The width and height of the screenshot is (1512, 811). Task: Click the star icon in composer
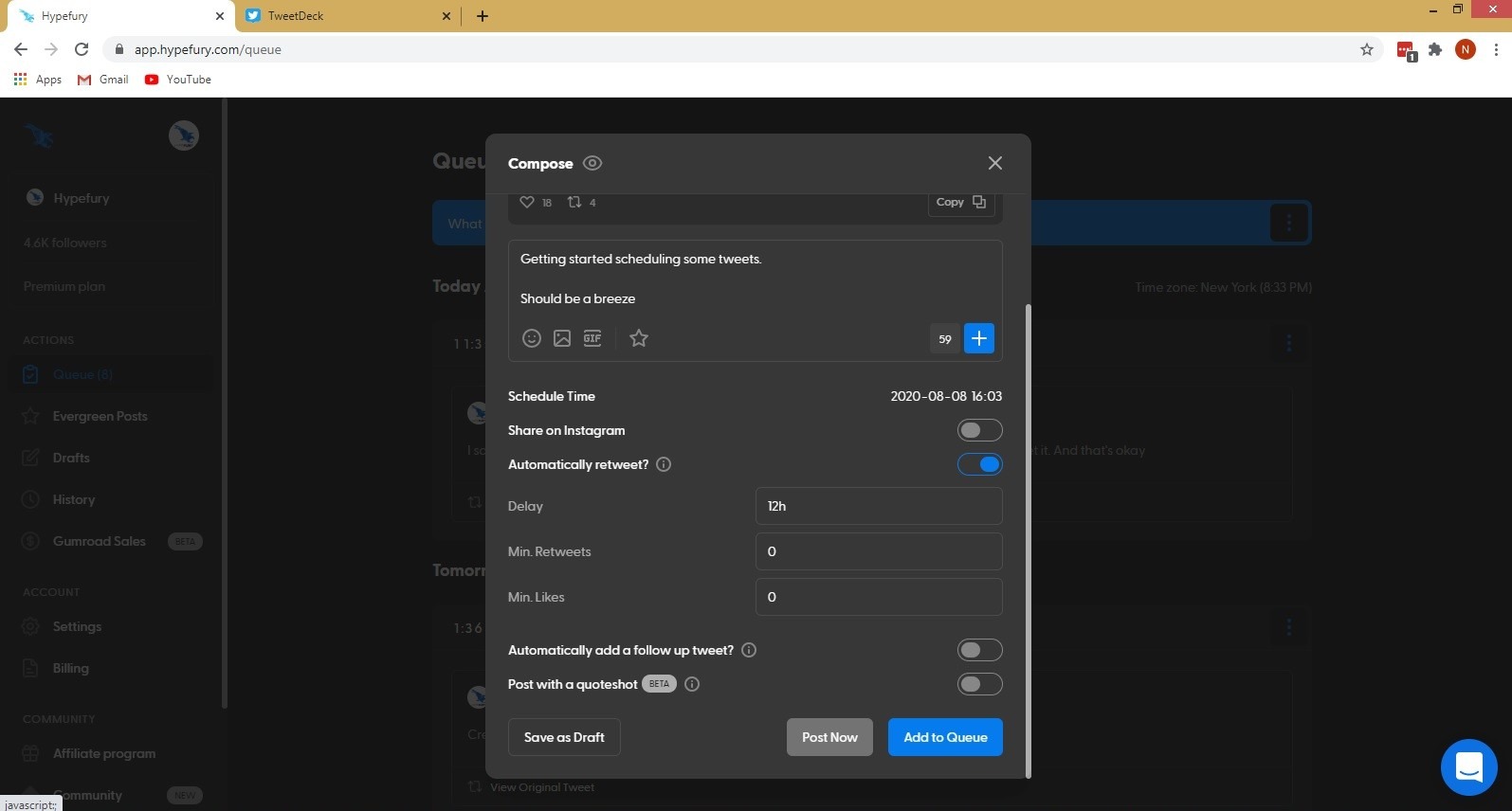click(x=639, y=338)
